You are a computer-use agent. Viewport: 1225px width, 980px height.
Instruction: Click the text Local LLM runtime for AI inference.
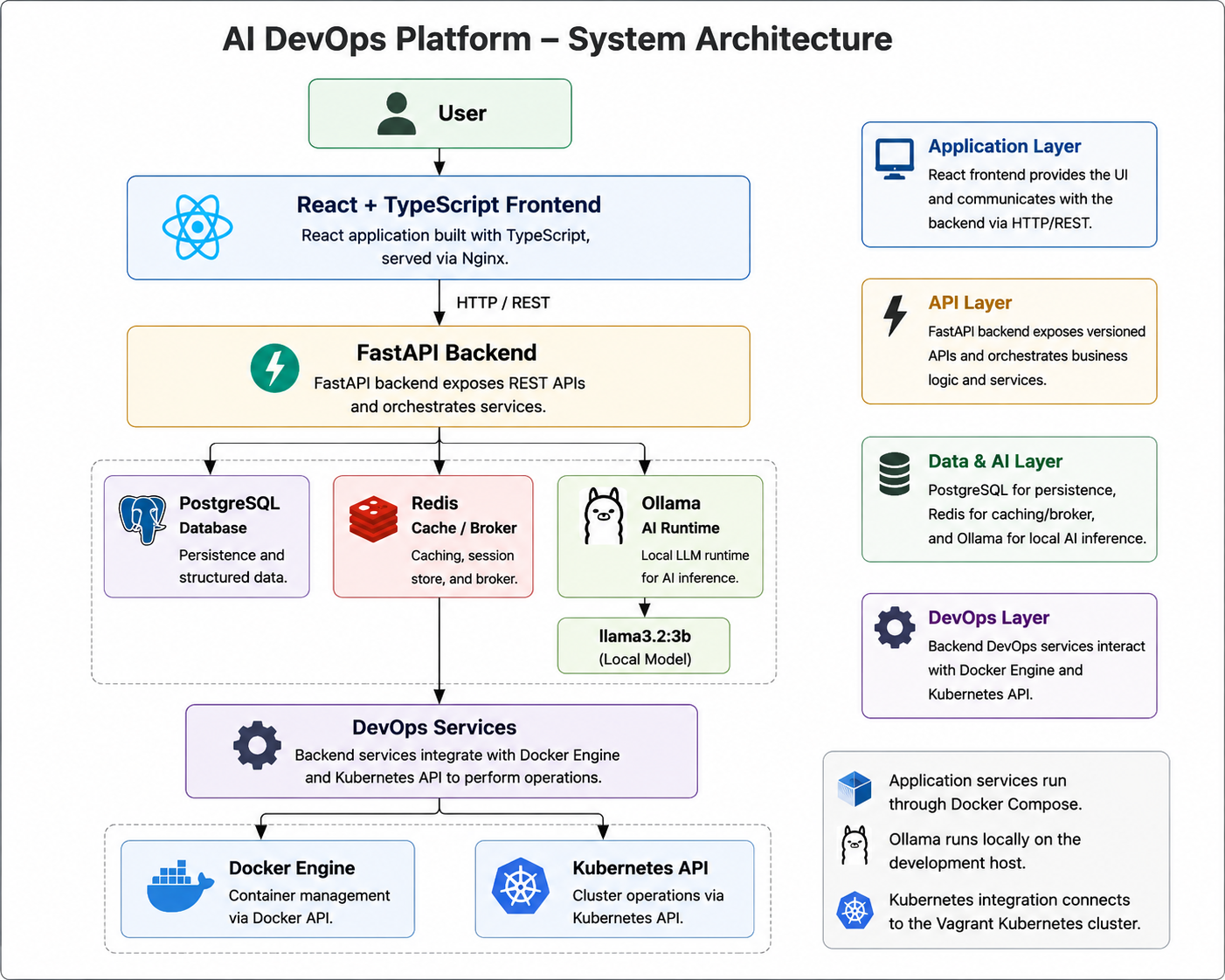[x=696, y=567]
